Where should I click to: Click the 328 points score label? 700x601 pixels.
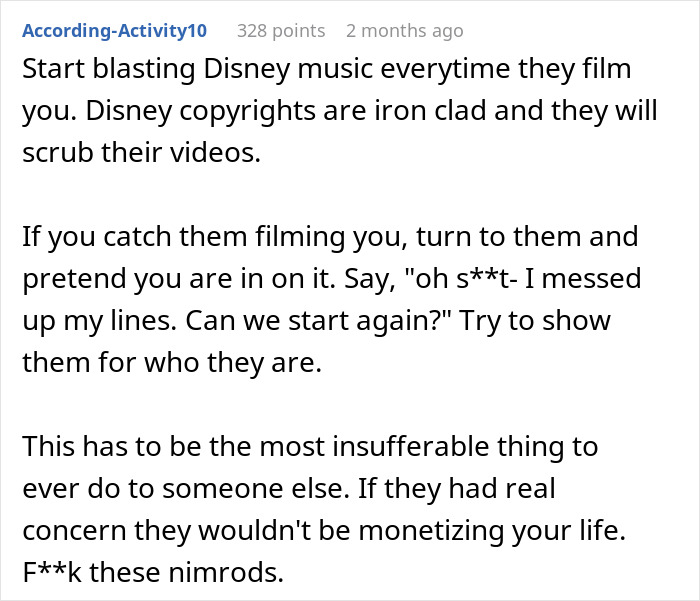click(x=281, y=31)
